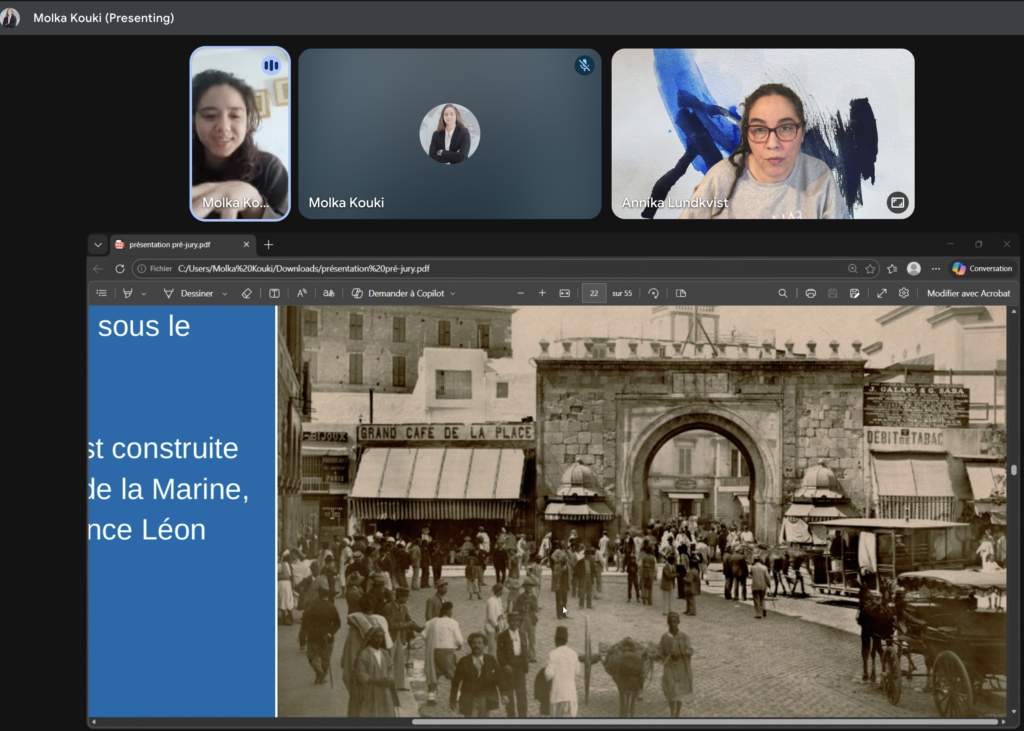The image size is (1024, 731).
Task: Open the Copilot Conversation button
Action: 982,268
